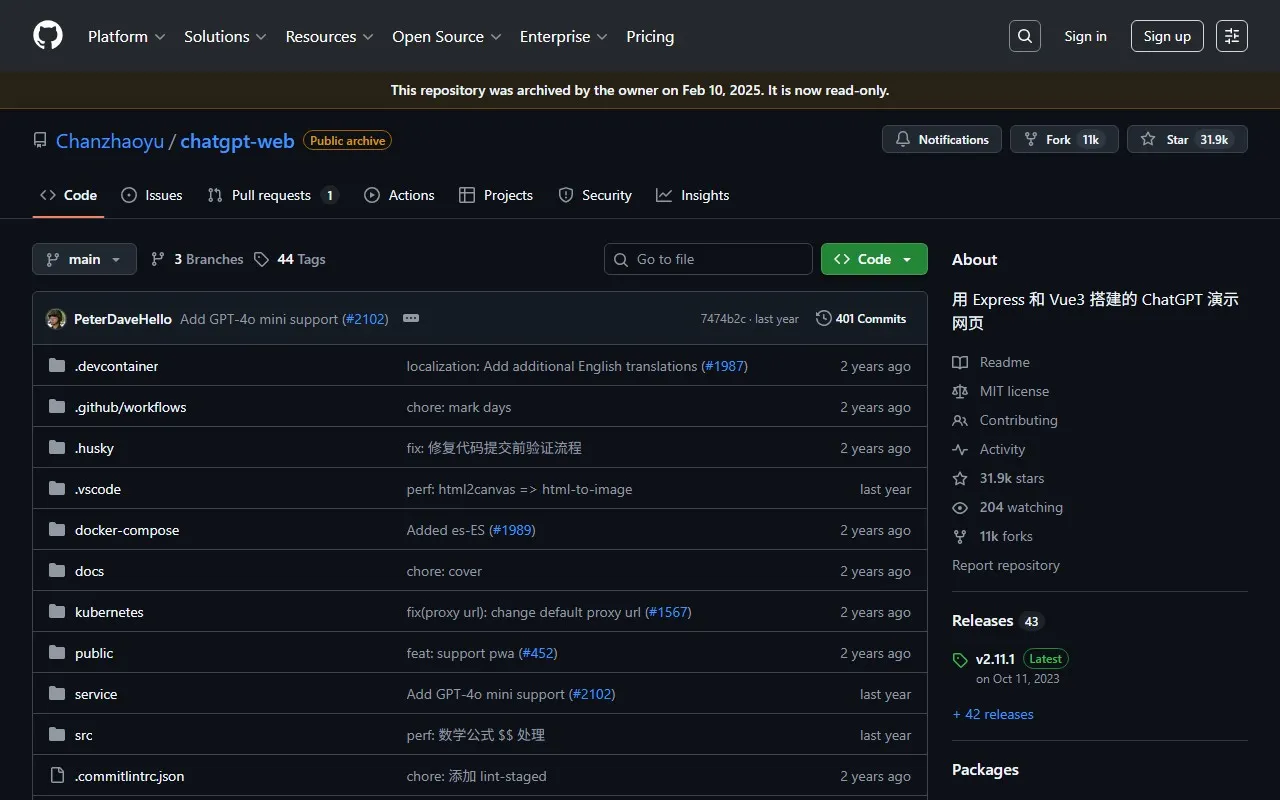Switch to the Pull requests tab
Screen dimensions: 1280x800
click(272, 195)
